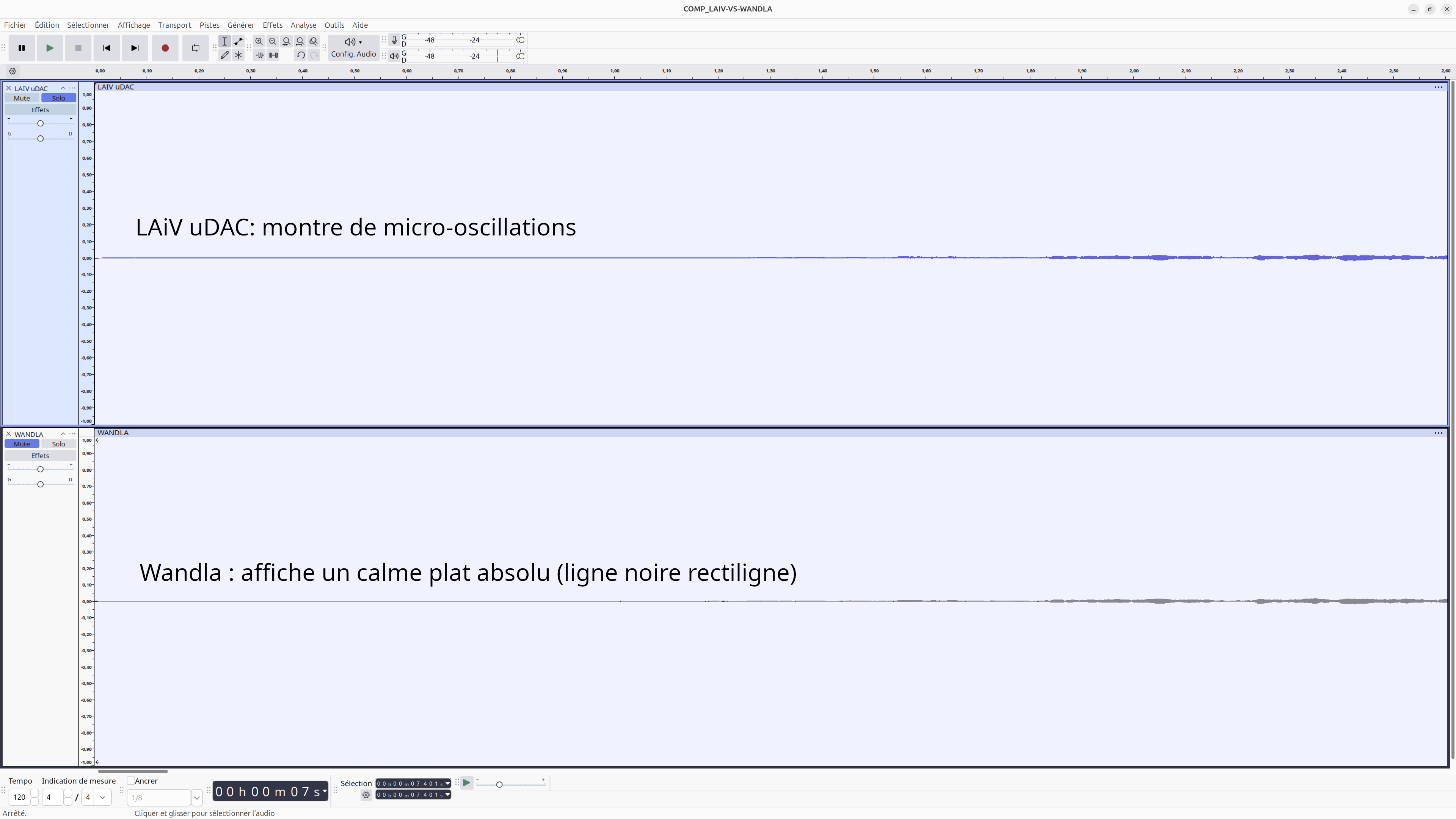This screenshot has height=819, width=1456.
Task: Fit selection to window width
Action: [287, 41]
